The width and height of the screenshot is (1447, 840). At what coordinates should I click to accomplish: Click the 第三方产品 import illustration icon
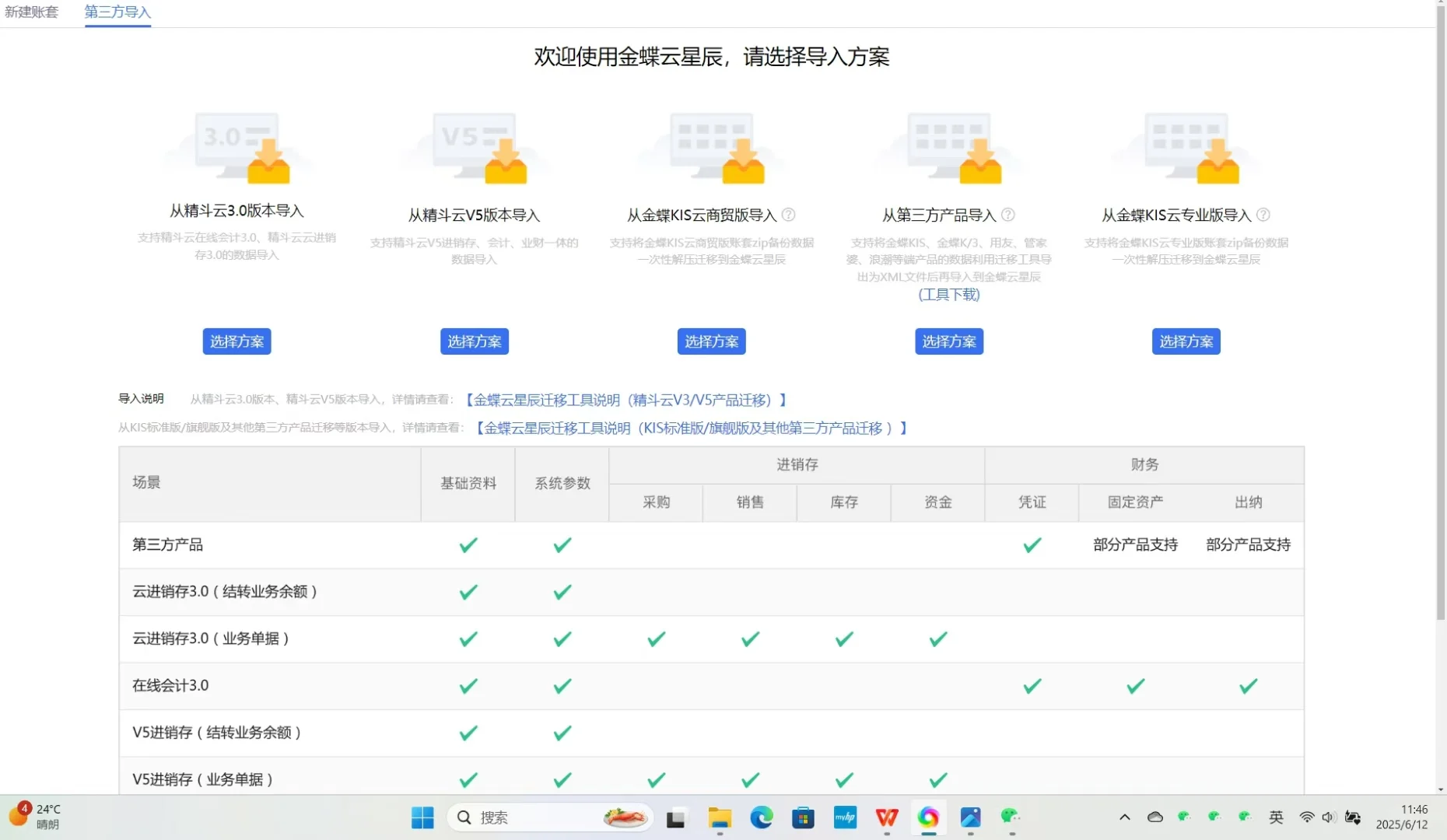click(x=948, y=148)
